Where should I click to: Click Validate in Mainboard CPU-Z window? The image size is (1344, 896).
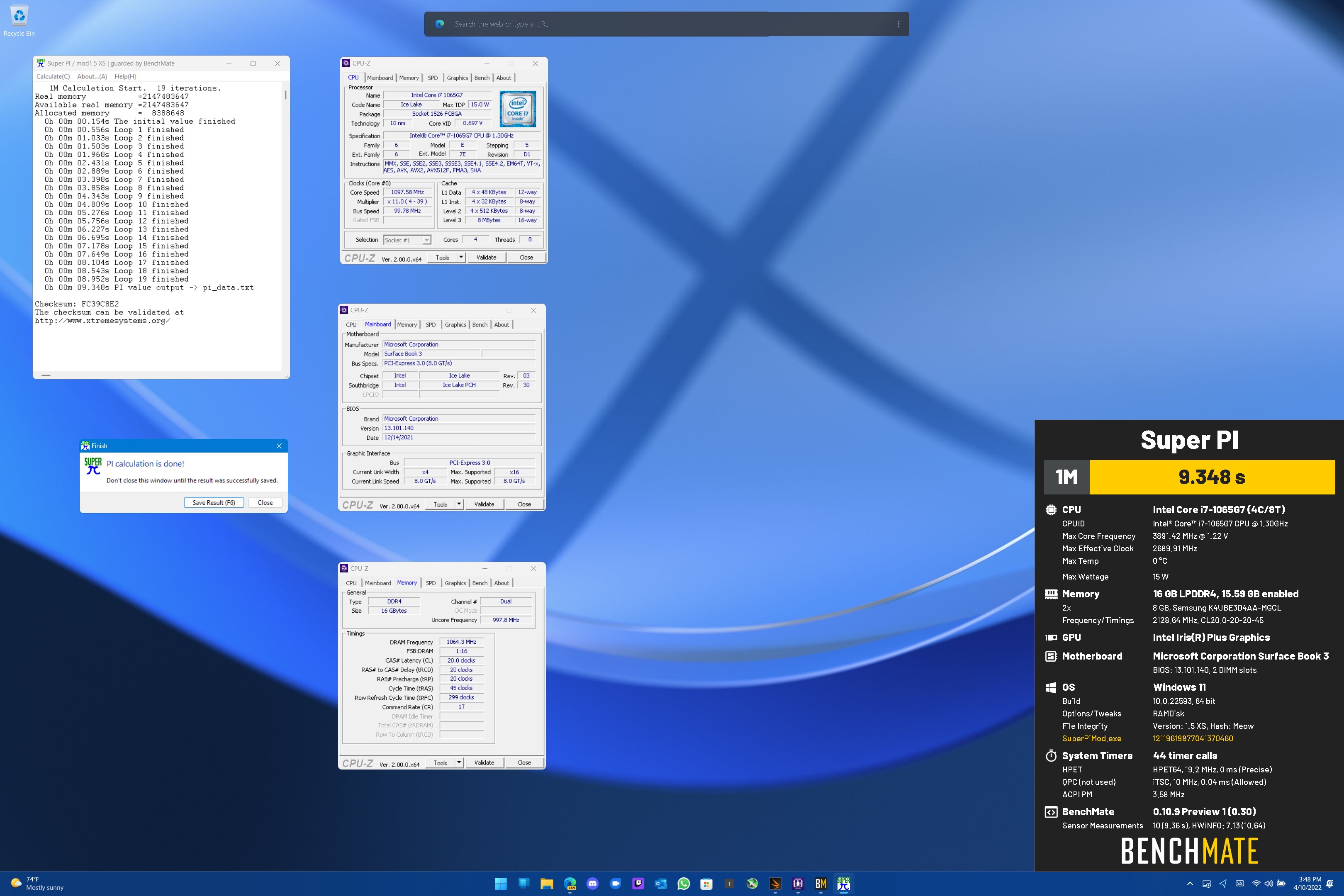tap(484, 504)
